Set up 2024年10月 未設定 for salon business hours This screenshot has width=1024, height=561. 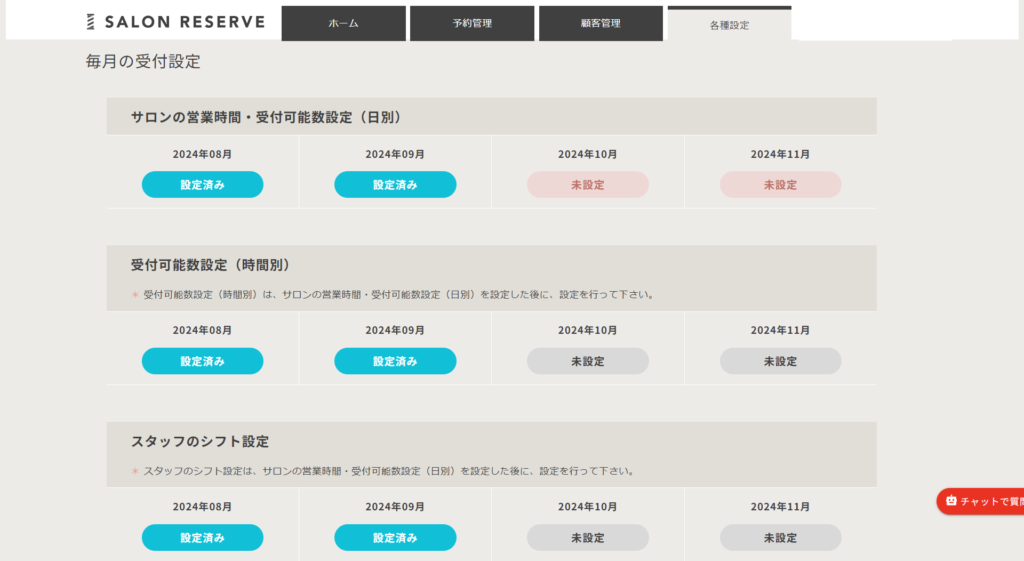(x=588, y=185)
